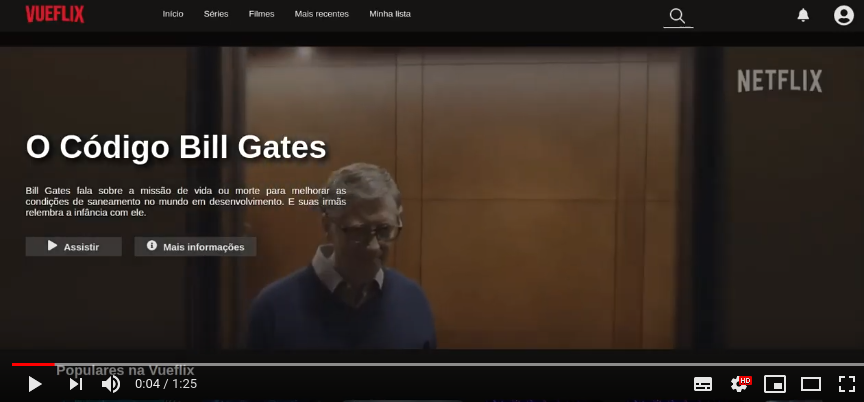Screen dimensions: 864x402
Task: Open the search magnifier icon
Action: (677, 16)
